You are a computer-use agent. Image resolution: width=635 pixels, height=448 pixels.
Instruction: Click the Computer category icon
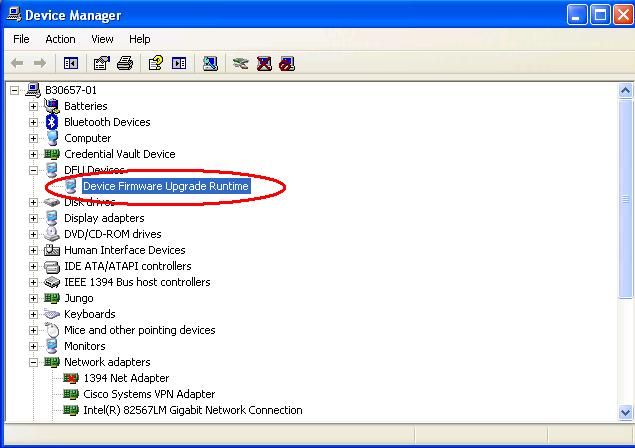point(52,138)
